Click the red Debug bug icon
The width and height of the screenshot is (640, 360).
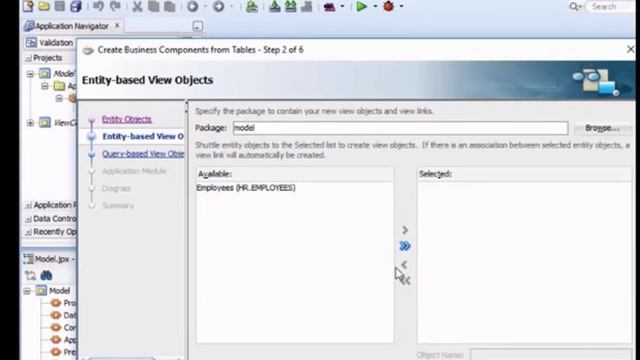point(389,6)
